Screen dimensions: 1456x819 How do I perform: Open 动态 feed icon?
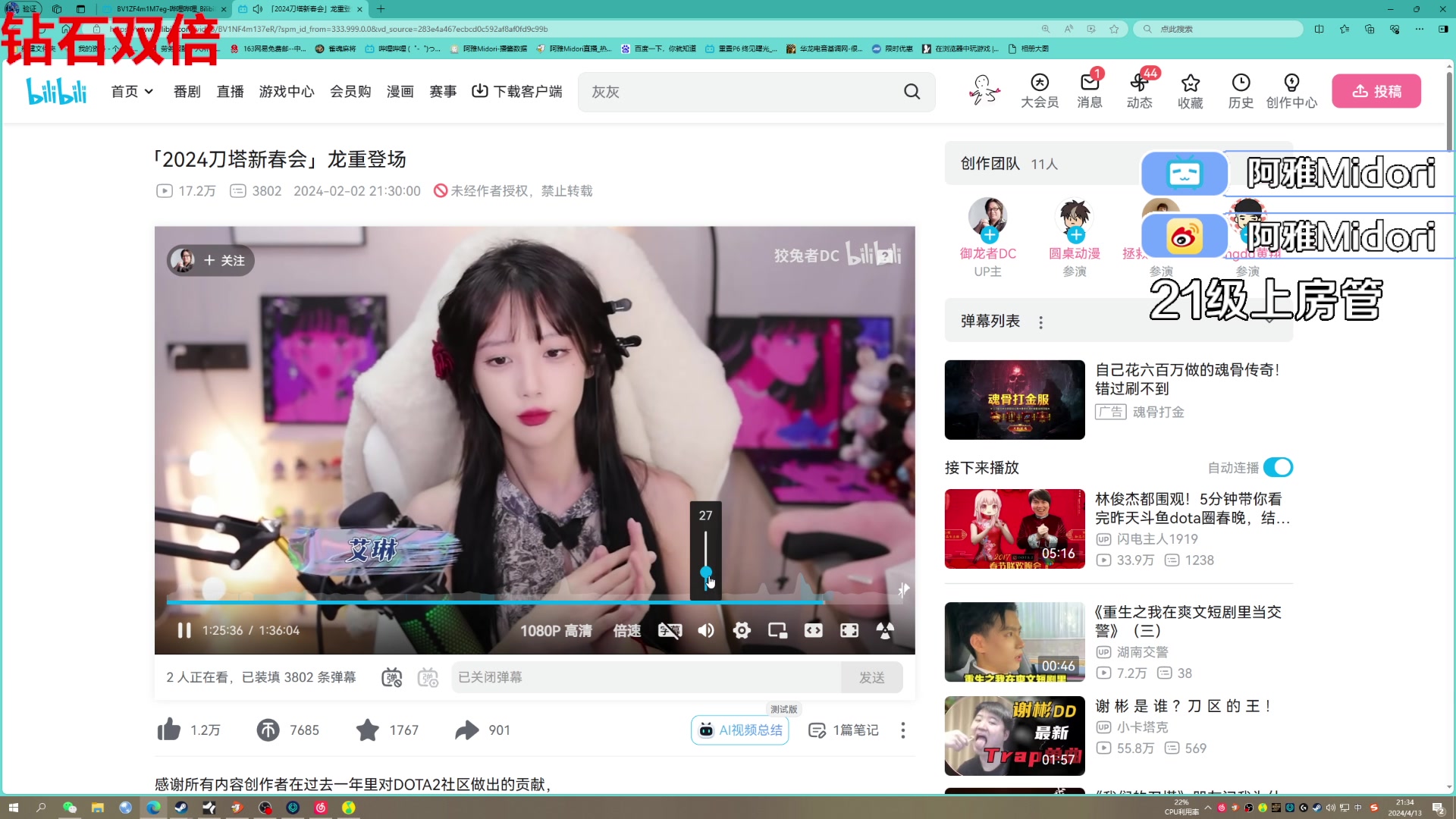1139,91
